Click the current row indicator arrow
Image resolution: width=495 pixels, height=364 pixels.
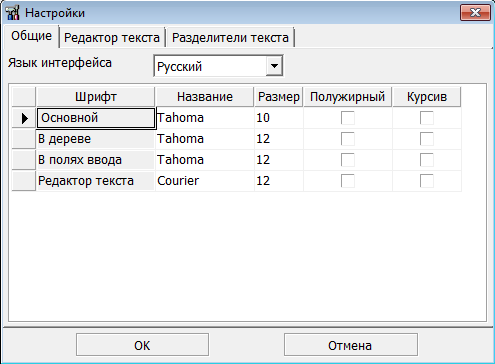[x=24, y=118]
